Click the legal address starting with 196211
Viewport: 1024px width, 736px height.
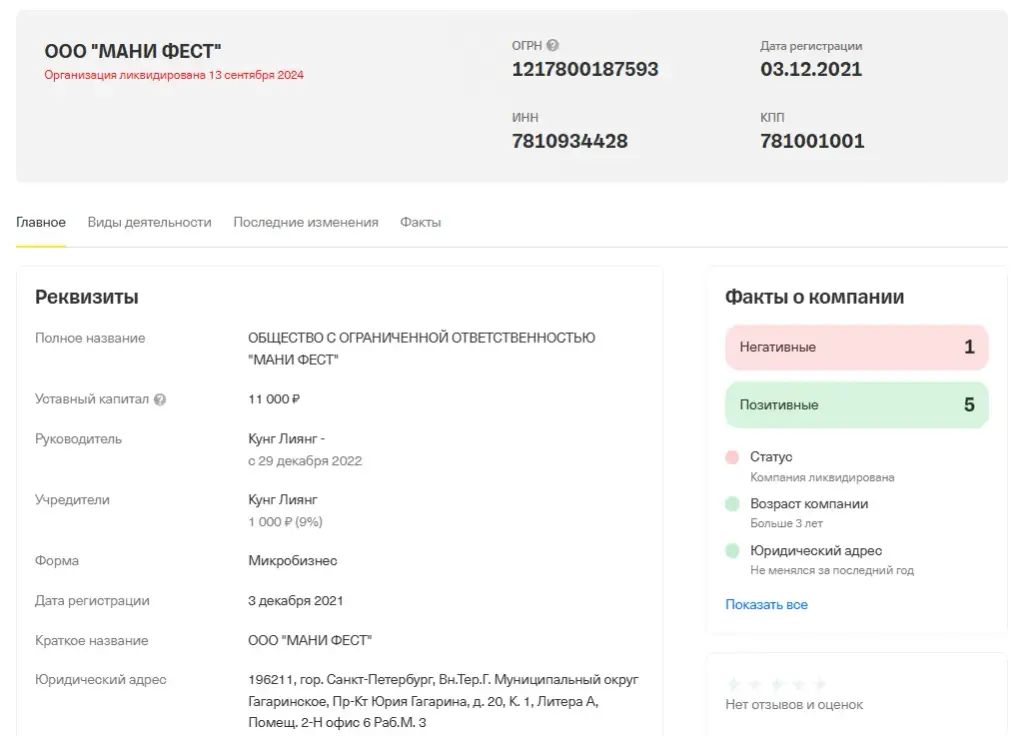443,701
